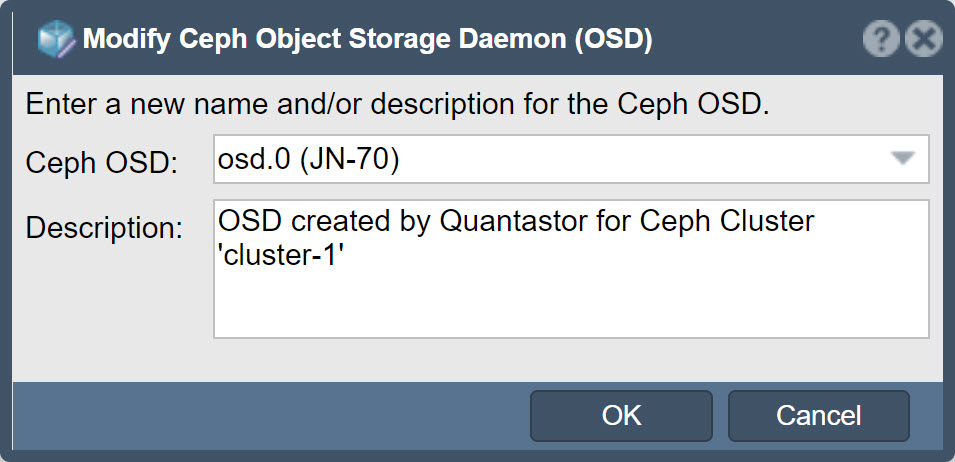Focus the Description text area

coord(571,268)
